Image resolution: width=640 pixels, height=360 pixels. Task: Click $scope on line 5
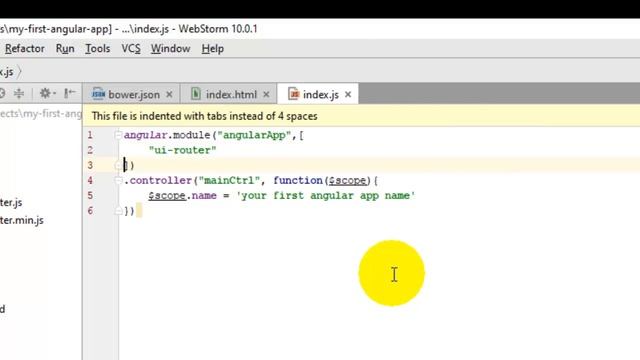point(167,196)
